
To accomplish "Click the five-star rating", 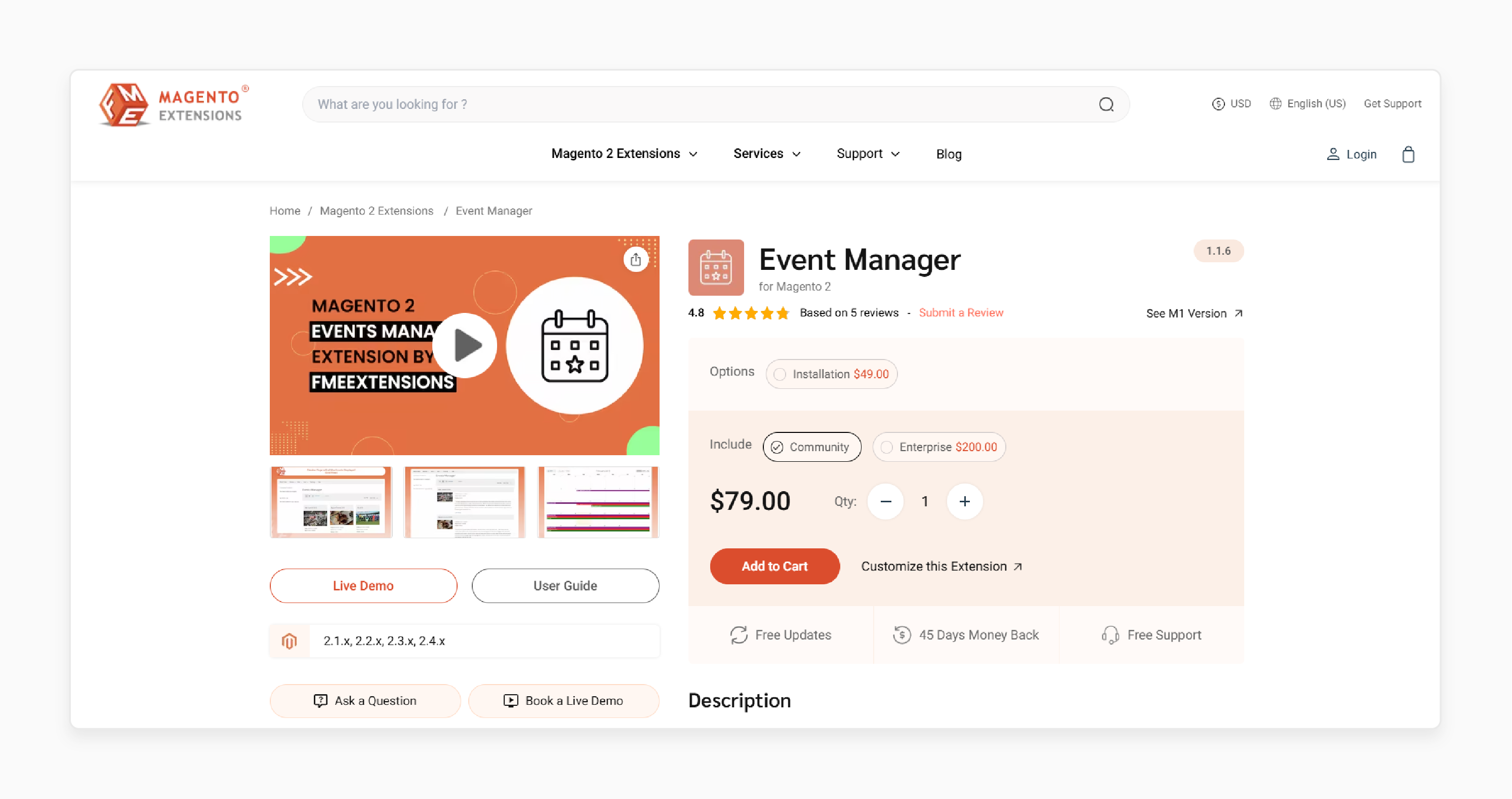I will pos(751,313).
